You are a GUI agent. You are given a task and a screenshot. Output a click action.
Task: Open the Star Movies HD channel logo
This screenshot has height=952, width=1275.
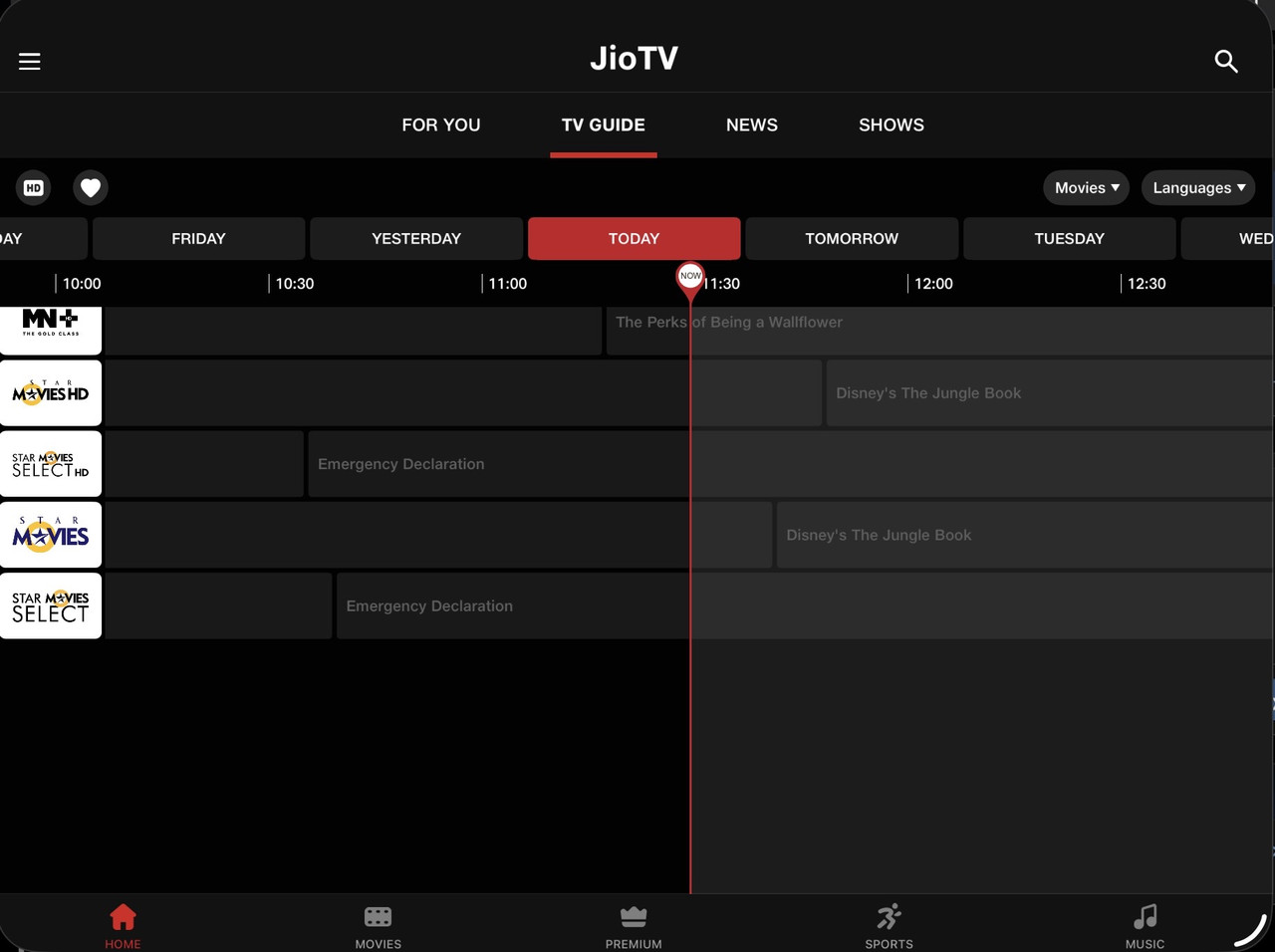[51, 393]
